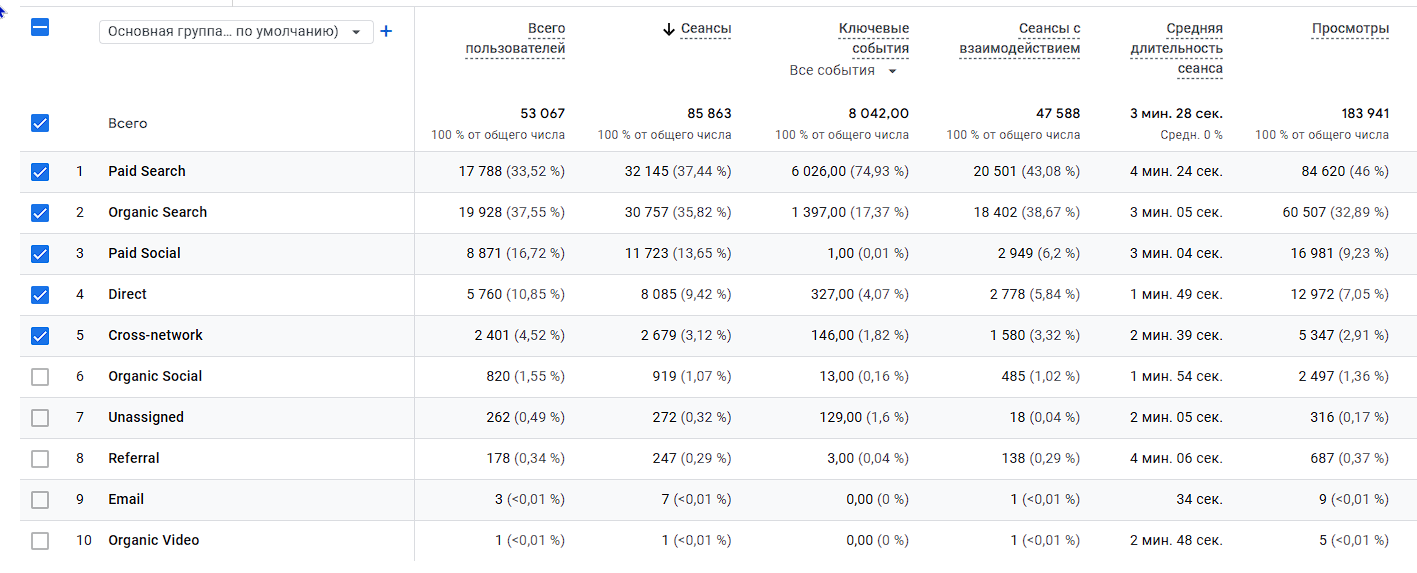Image resolution: width=1417 pixels, height=573 pixels.
Task: Sort by Сеансы с взаимодействием column
Action: coord(1019,39)
